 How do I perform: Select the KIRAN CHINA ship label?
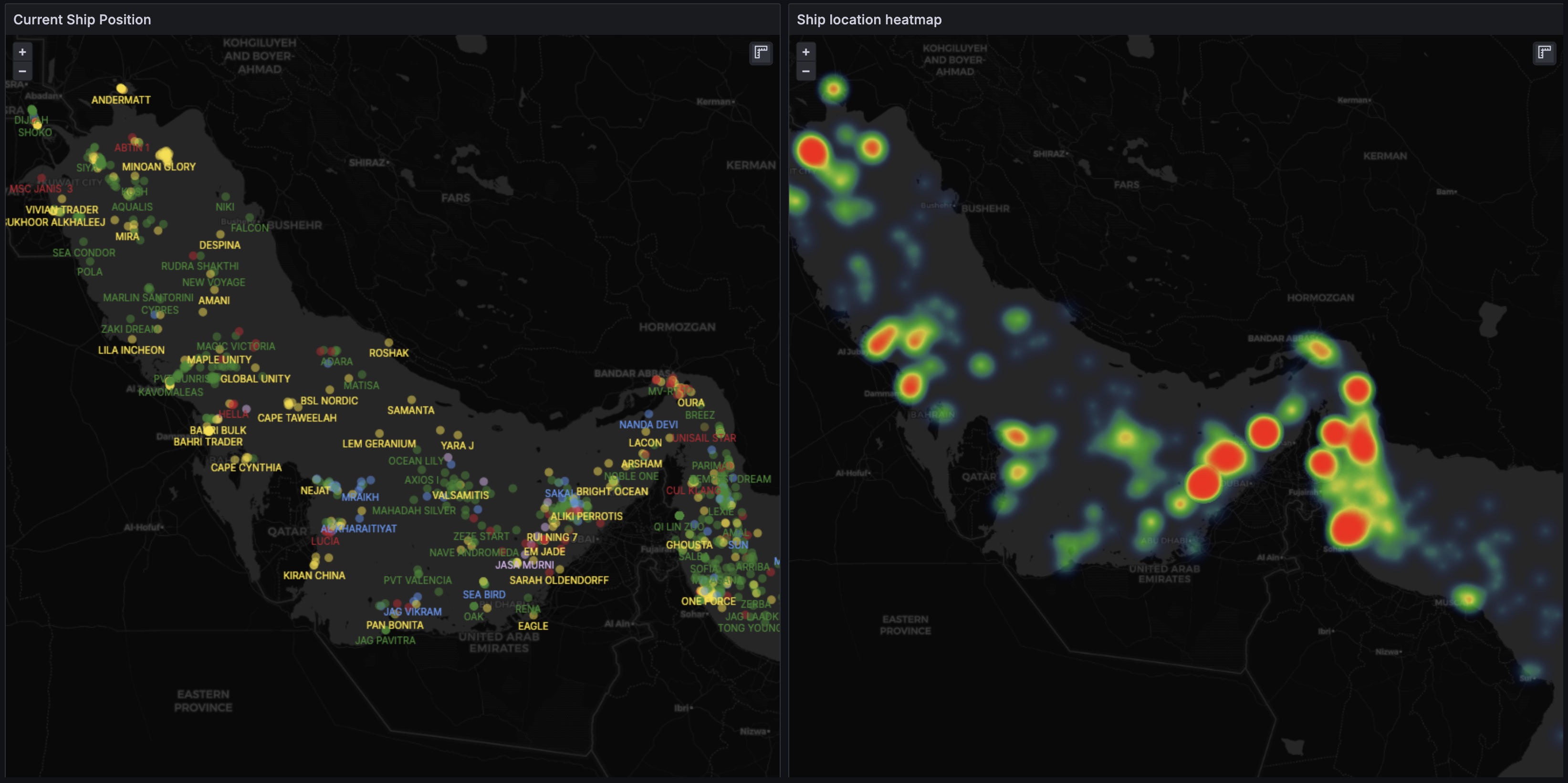(314, 575)
